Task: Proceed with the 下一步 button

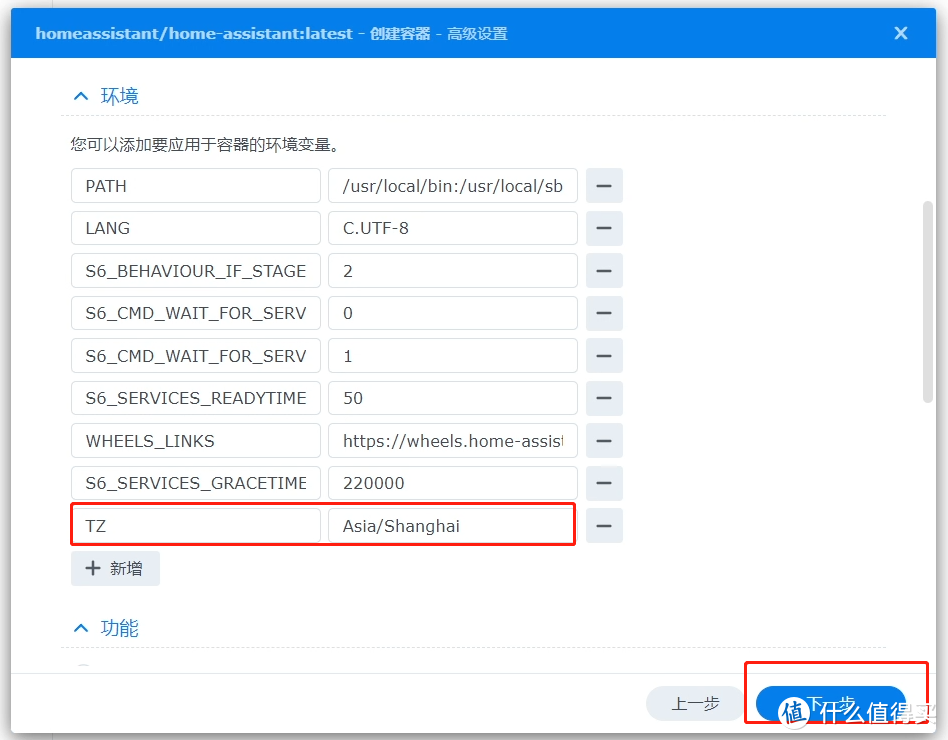Action: (830, 703)
